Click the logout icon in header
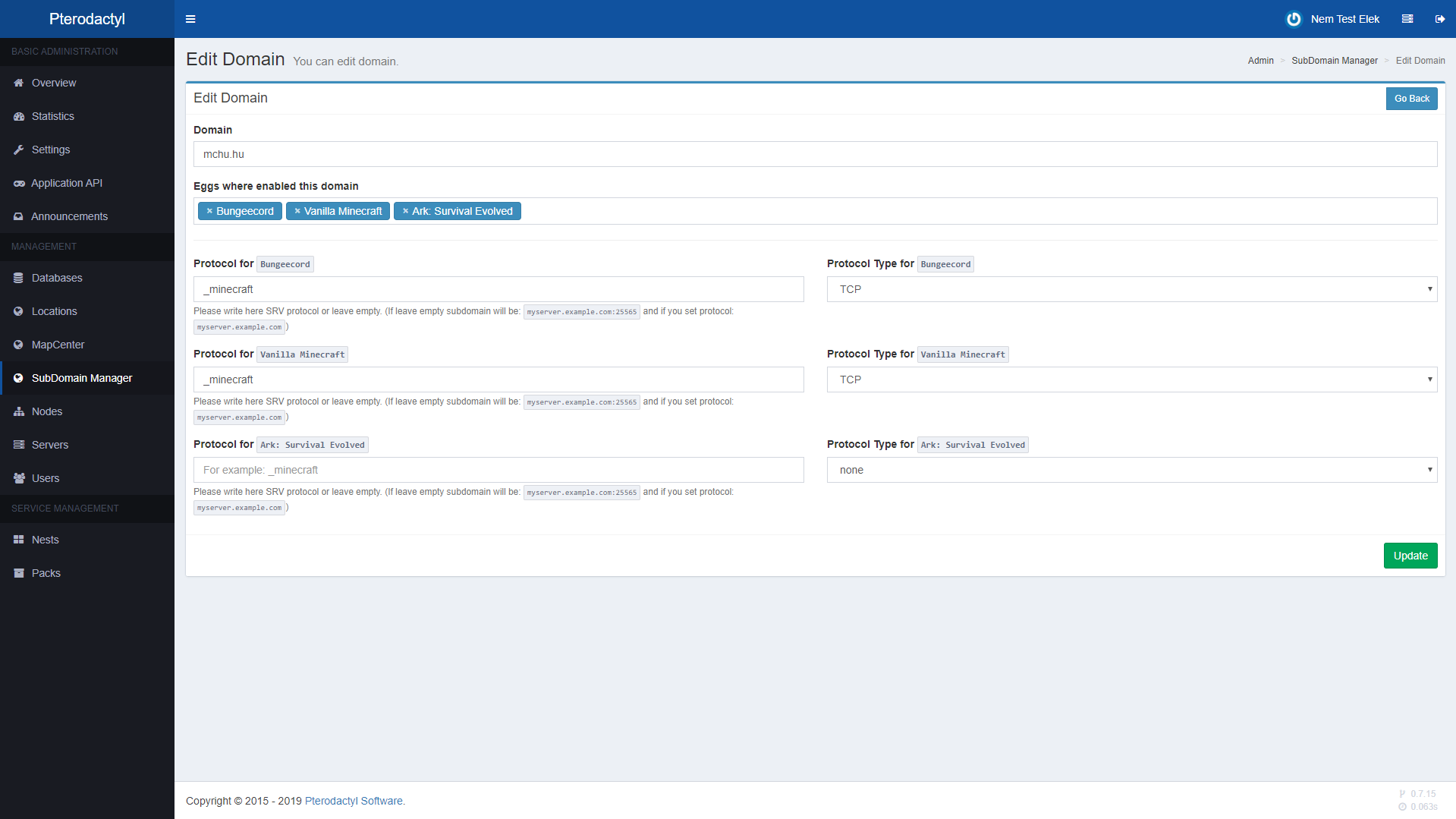Screen dimensions: 1456x819 point(1439,19)
